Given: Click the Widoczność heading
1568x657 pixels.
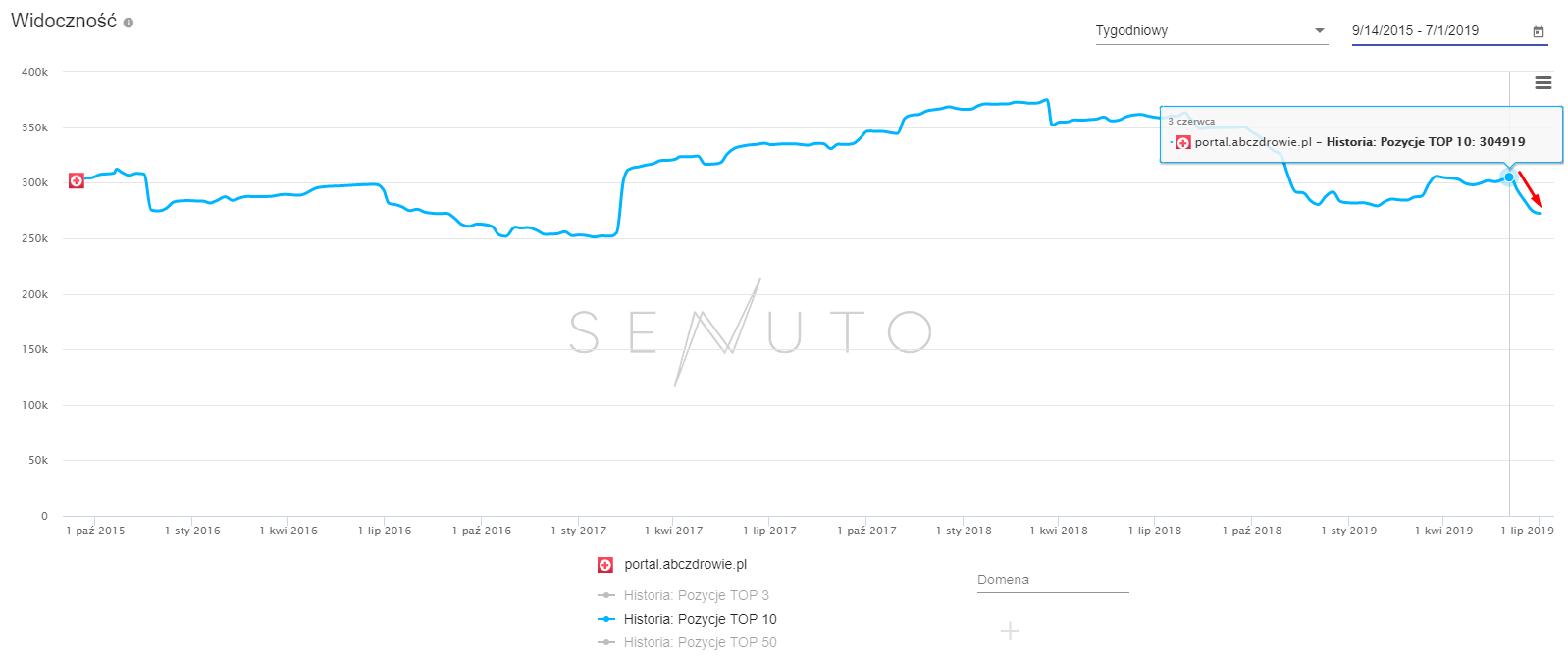Looking at the screenshot, I should pos(63,22).
